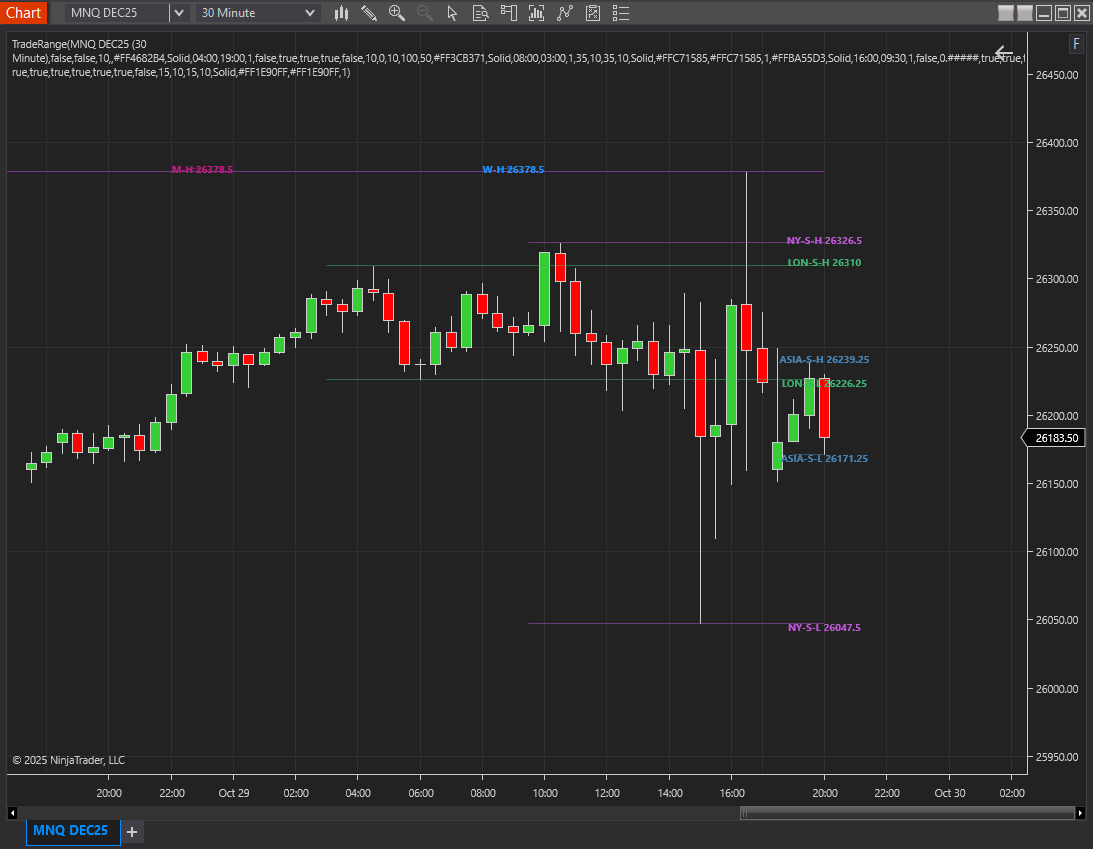Open Chart Trader panel icon
The image size is (1093, 849).
[509, 13]
